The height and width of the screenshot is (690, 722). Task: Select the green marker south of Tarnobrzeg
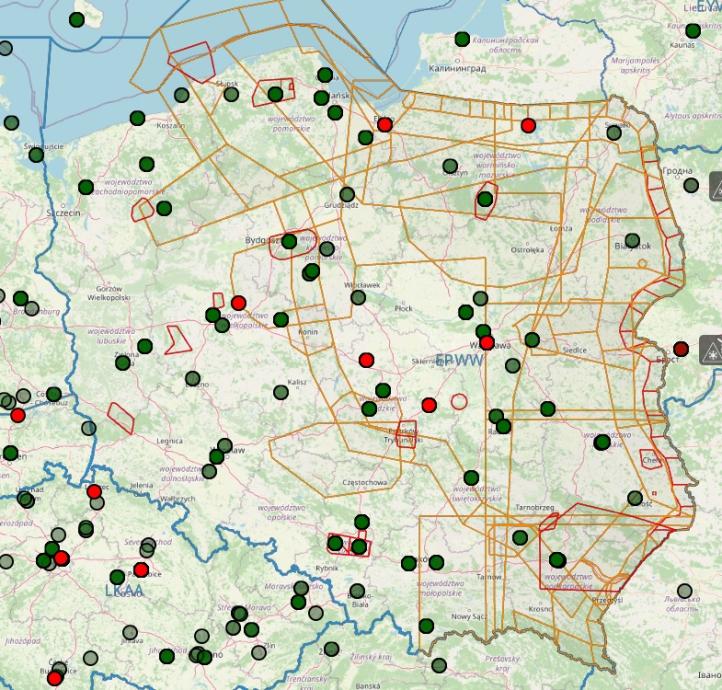[x=520, y=537]
